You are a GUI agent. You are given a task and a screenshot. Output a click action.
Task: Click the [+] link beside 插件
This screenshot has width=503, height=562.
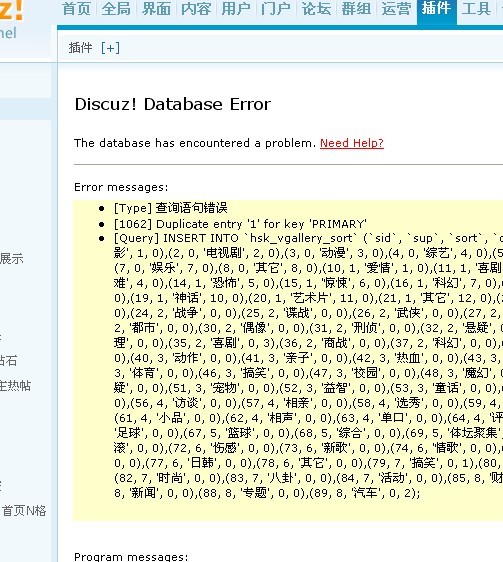110,48
